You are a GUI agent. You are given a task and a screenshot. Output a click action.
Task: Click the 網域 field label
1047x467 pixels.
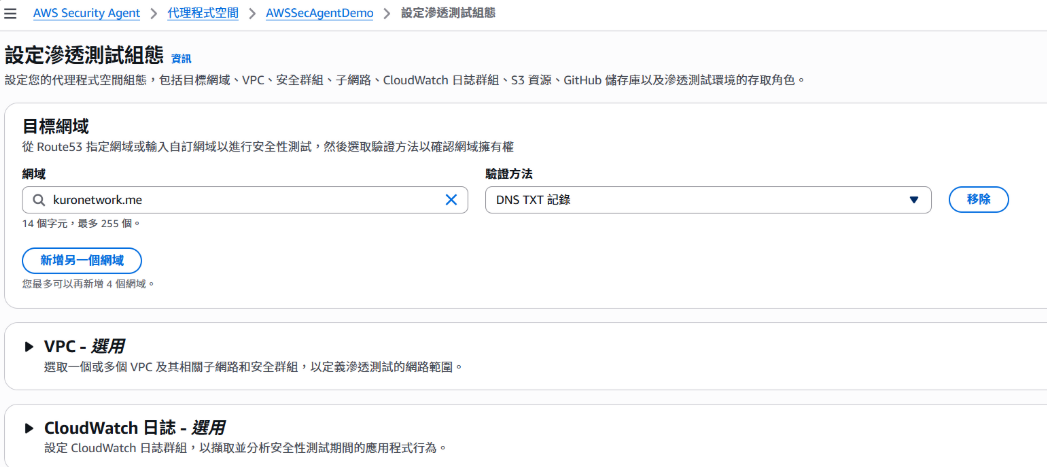coord(33,174)
